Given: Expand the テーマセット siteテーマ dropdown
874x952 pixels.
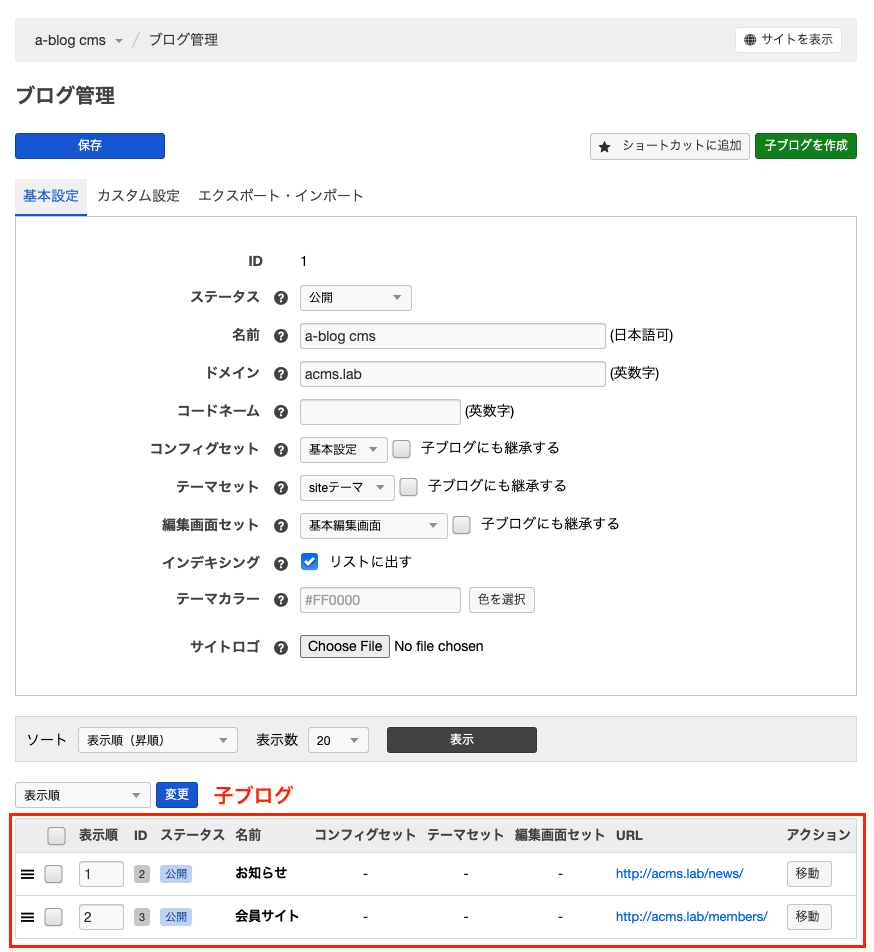Looking at the screenshot, I should click(x=346, y=487).
